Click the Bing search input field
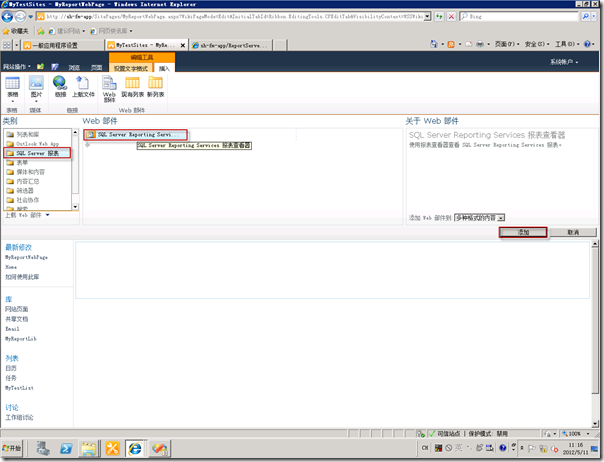 (520, 17)
